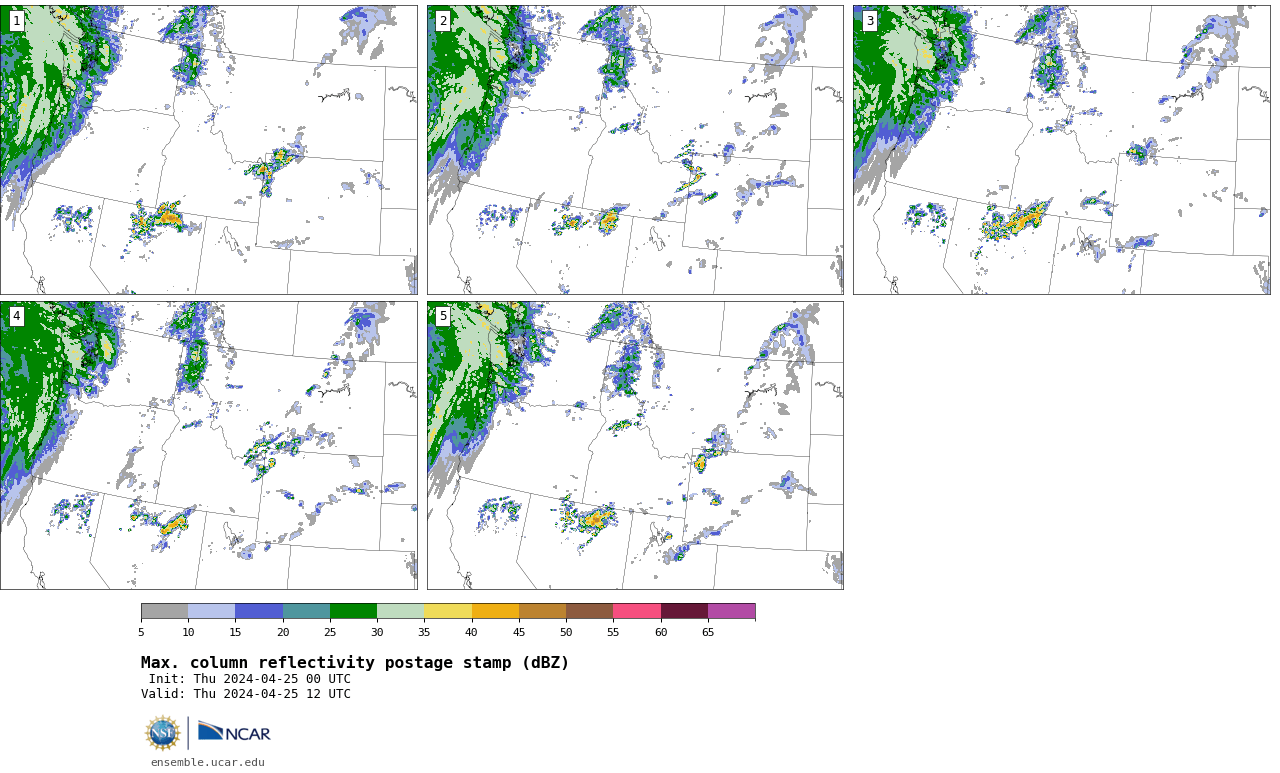Click the number label of panel 5

click(x=443, y=316)
